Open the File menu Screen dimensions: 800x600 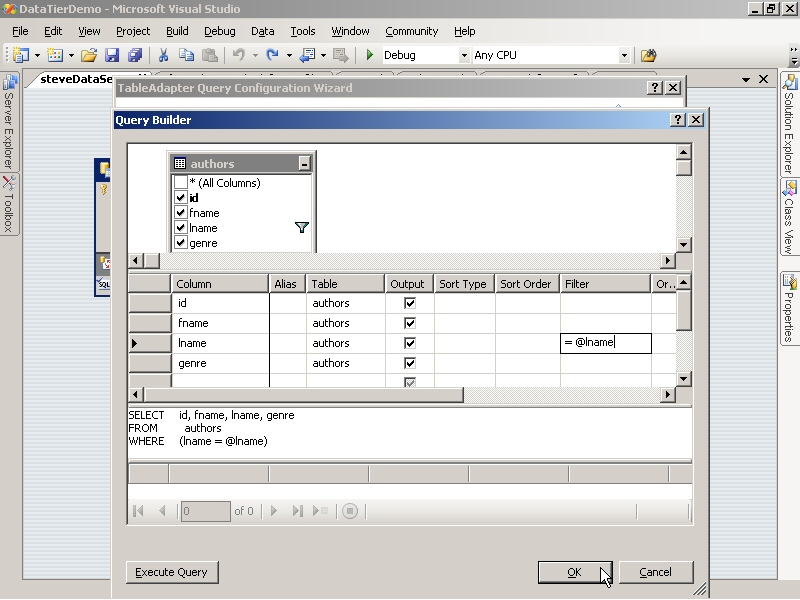click(x=20, y=31)
